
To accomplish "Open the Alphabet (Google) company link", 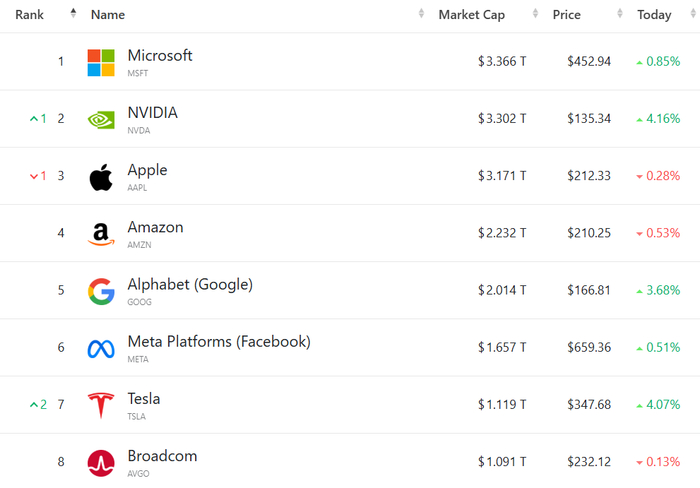I will [190, 285].
